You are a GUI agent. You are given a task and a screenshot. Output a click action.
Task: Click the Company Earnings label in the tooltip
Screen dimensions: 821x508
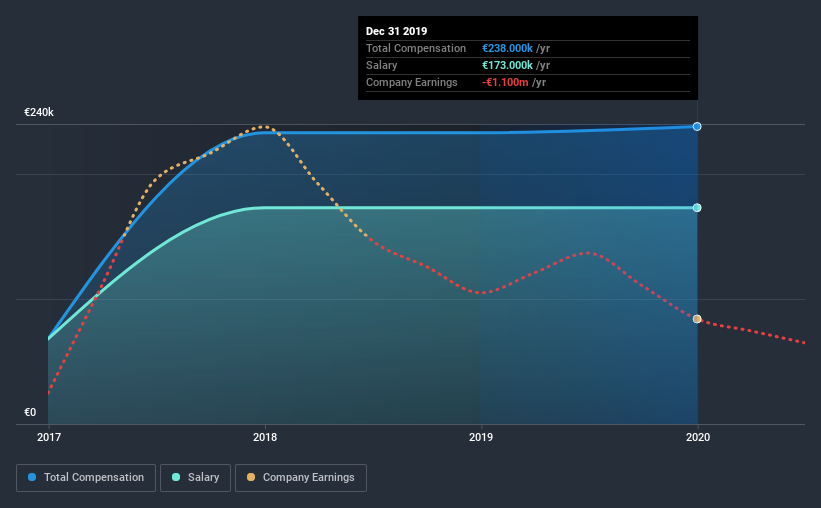412,82
